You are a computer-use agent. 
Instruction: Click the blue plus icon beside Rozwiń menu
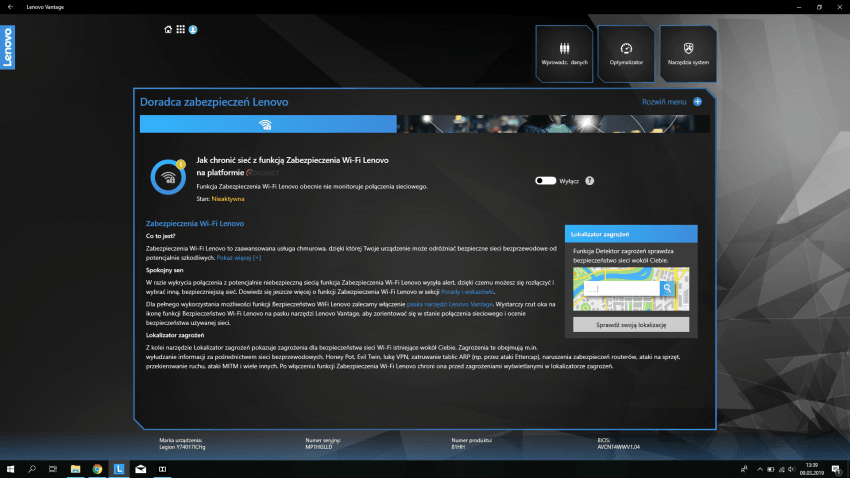[698, 102]
